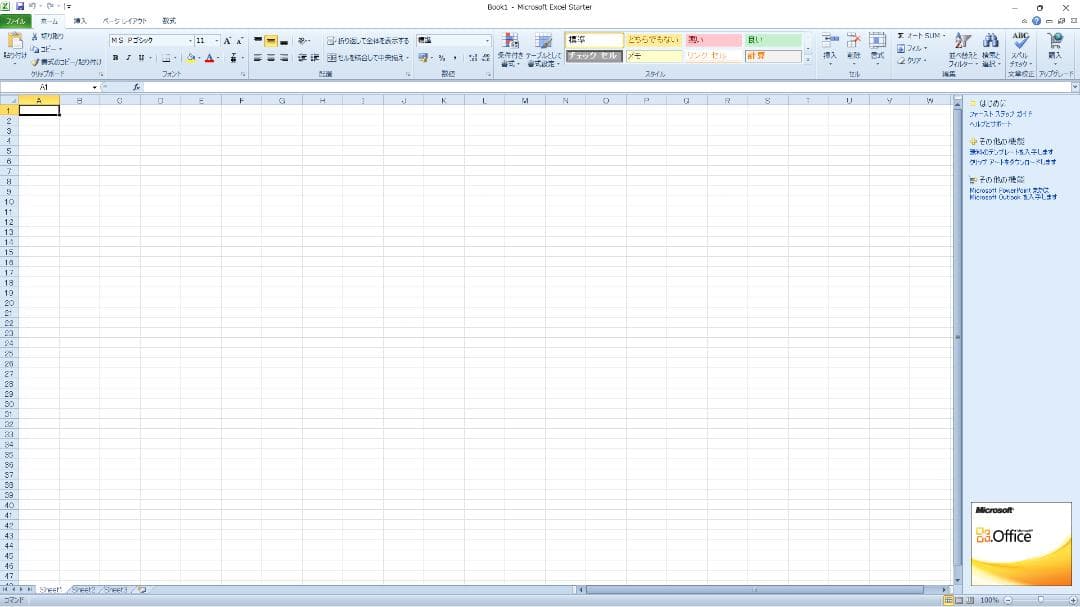Select the format painter brush
Screen dimensions: 1080x607
[x=36, y=62]
